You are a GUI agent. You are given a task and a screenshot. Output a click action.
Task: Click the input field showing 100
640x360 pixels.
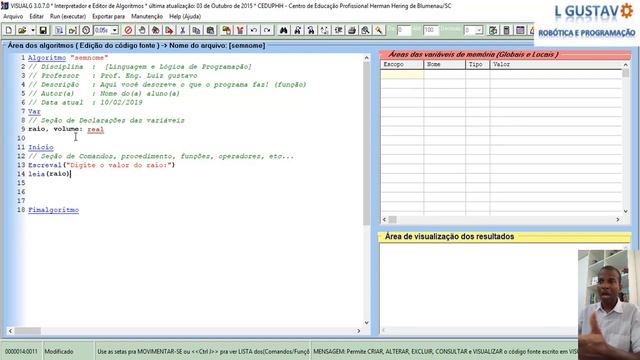click(431, 30)
